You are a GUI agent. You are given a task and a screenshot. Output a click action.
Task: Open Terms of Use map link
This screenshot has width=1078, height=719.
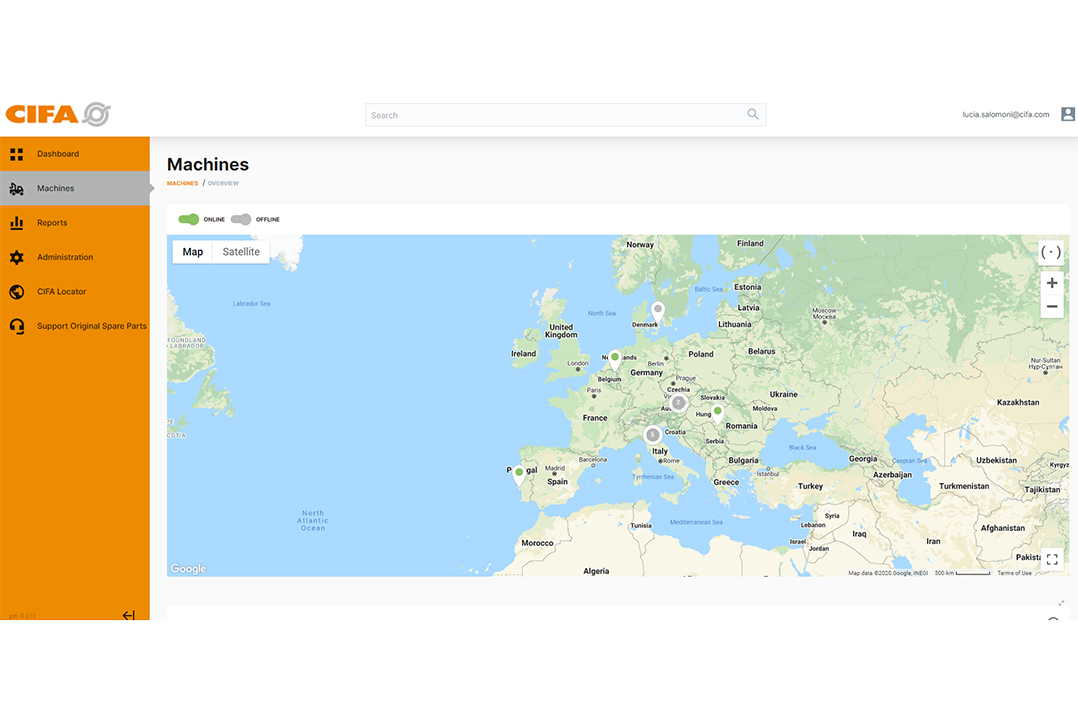(1014, 573)
